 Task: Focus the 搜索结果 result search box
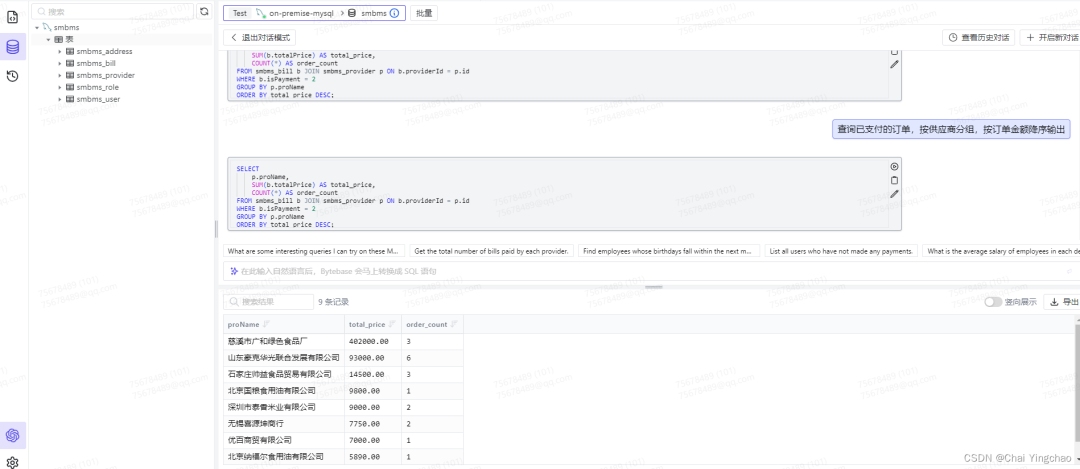(x=268, y=302)
